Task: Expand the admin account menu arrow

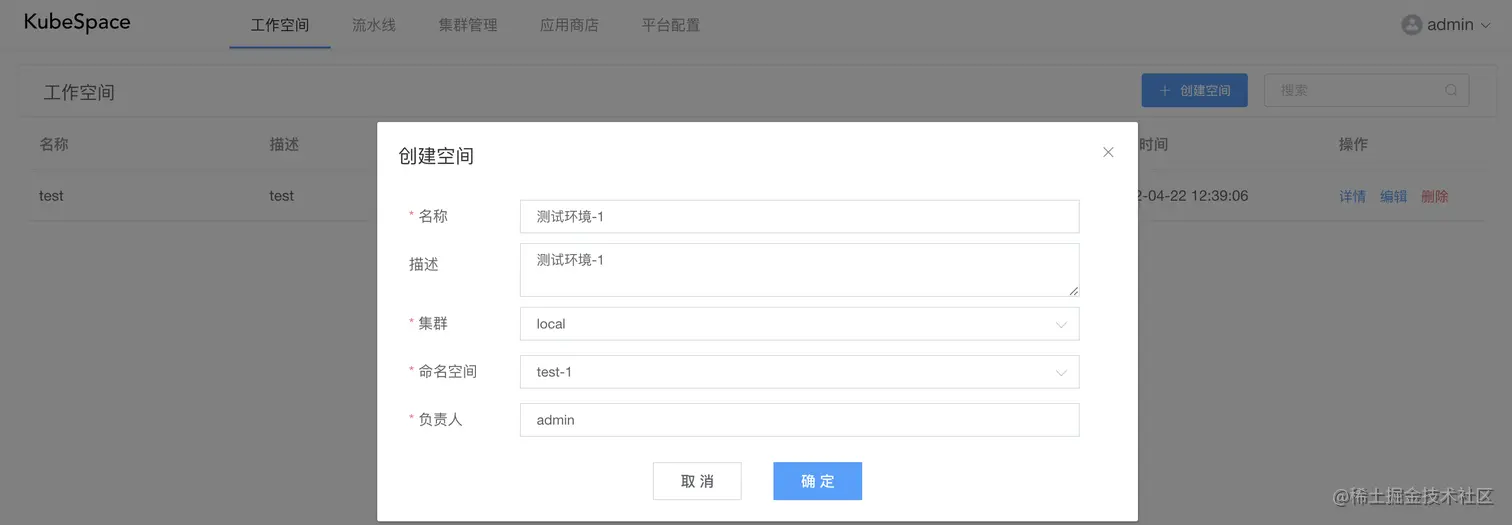Action: pyautogui.click(x=1485, y=26)
